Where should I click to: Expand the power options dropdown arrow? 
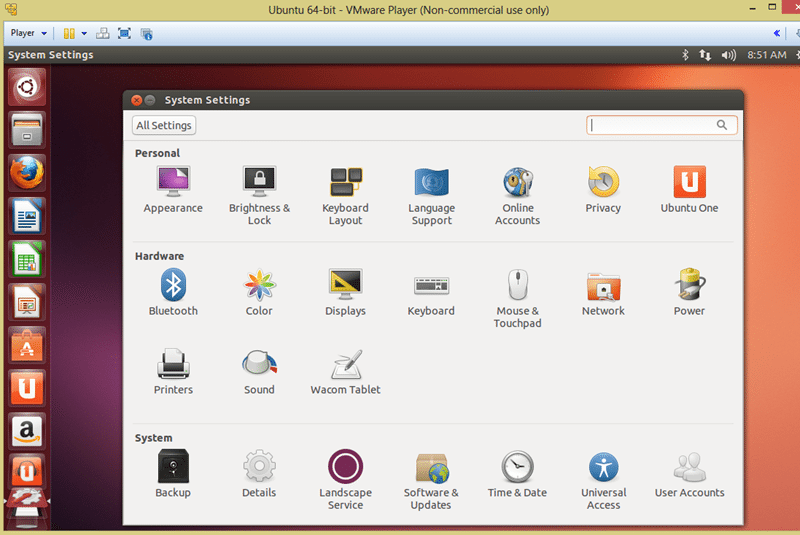pyautogui.click(x=84, y=34)
